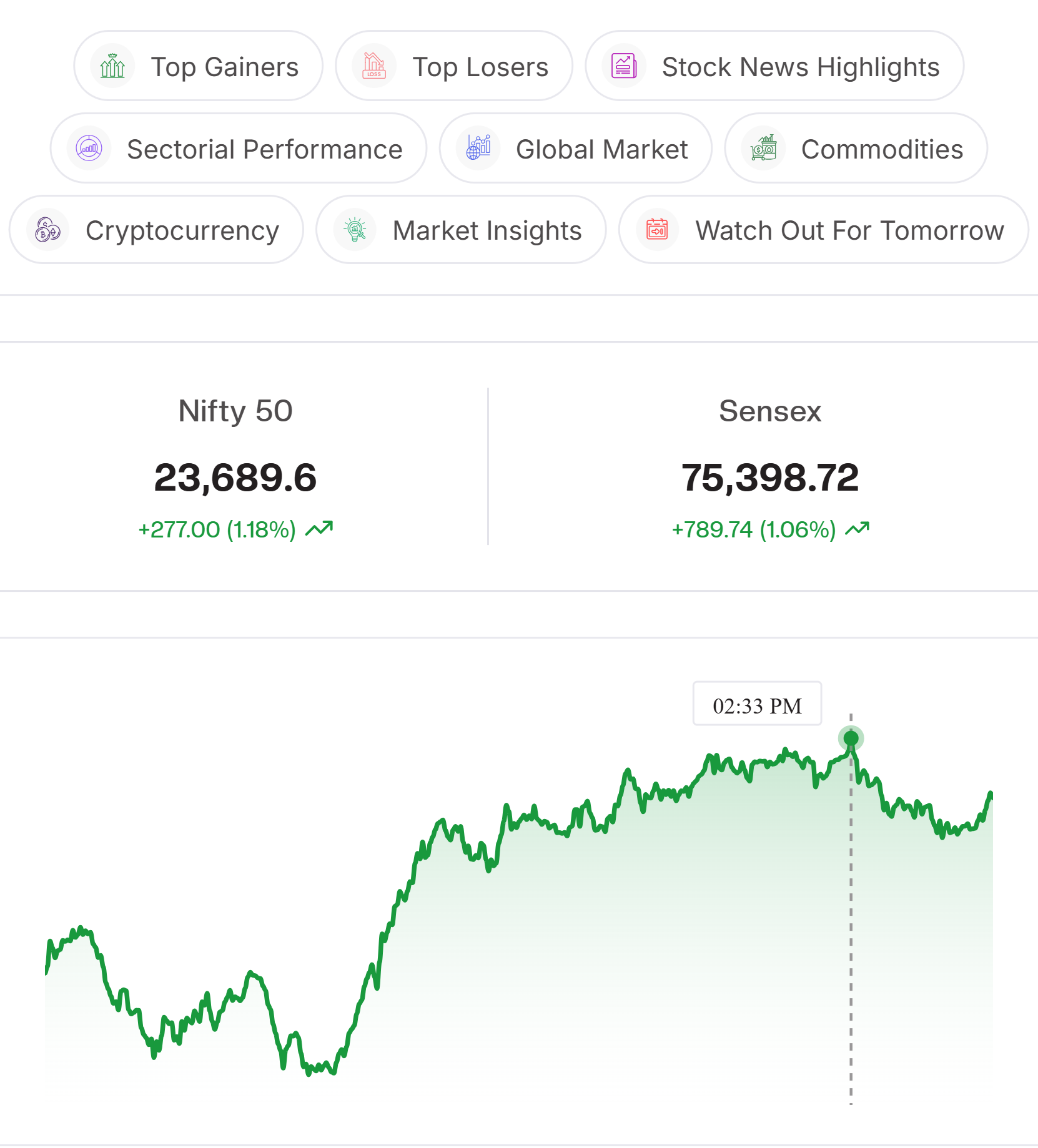Click the Top Gainers bar chart icon
The width and height of the screenshot is (1038, 1148).
112,66
